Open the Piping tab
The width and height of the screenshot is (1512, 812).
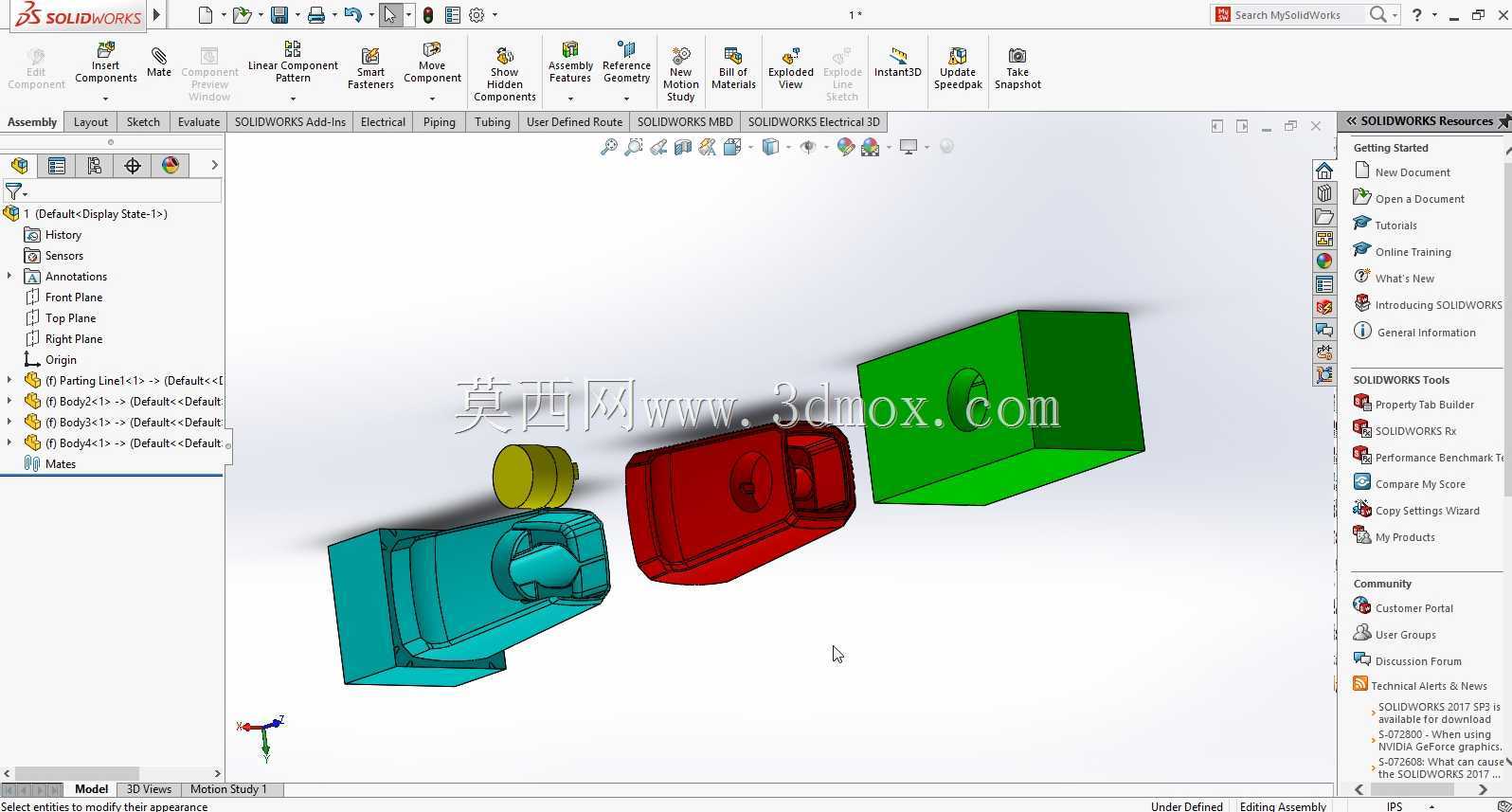click(x=439, y=122)
